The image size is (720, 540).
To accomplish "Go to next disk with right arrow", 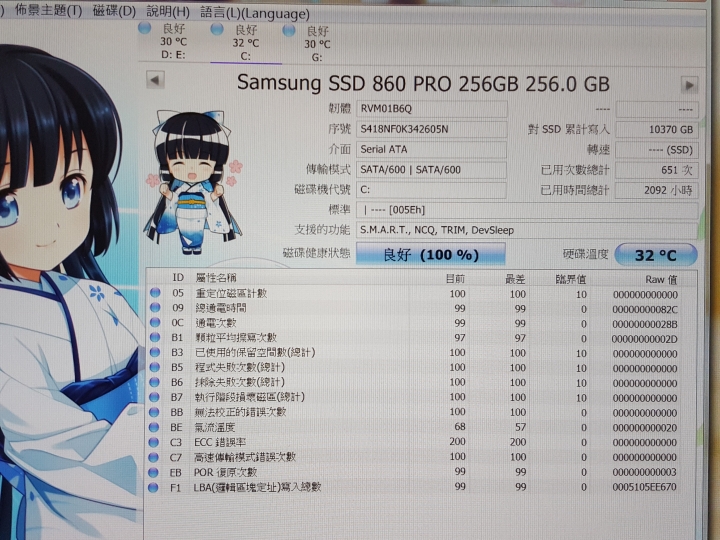I will 689,85.
